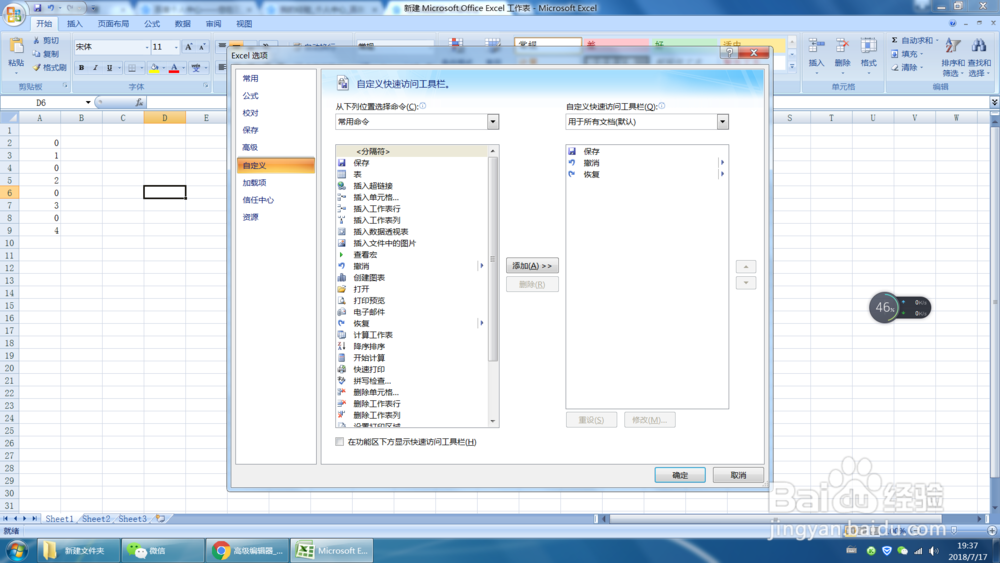Viewport: 1000px width, 563px height.
Task: Select the 删除单元格... command
Action: point(411,392)
